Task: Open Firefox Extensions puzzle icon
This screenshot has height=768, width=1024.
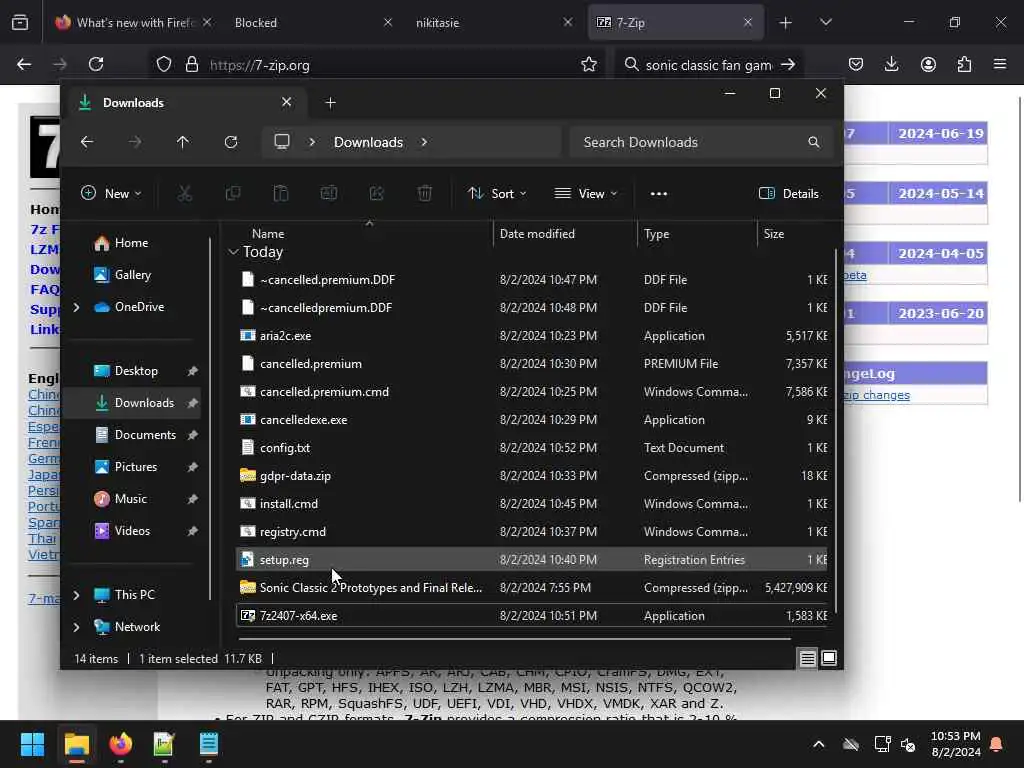Action: [x=964, y=64]
